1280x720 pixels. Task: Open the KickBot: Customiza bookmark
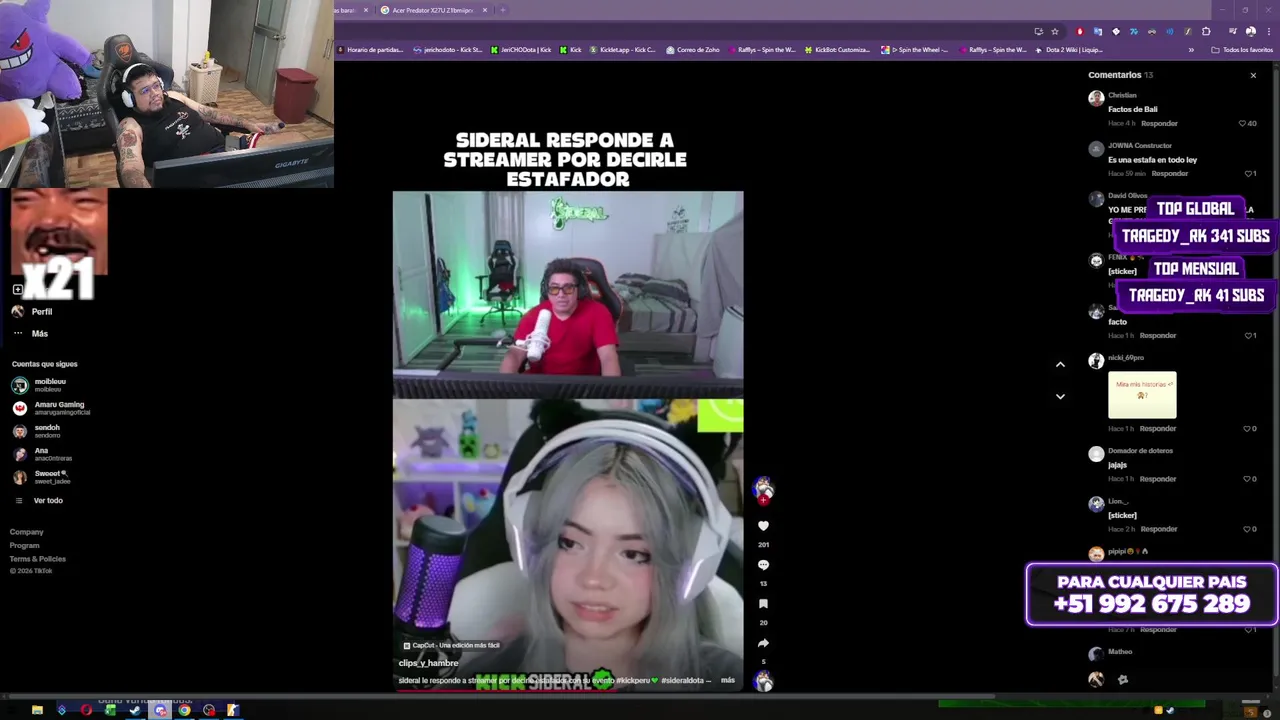[x=837, y=49]
